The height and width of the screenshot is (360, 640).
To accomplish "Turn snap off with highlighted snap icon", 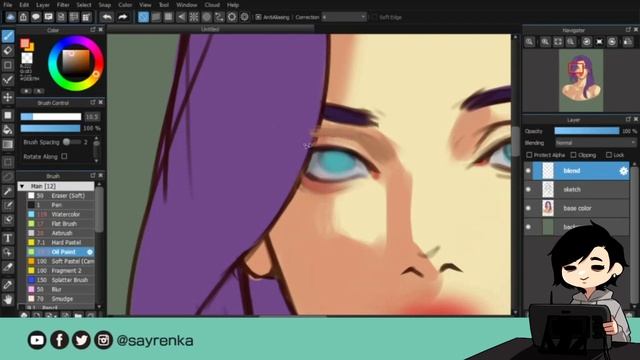I will click(143, 17).
